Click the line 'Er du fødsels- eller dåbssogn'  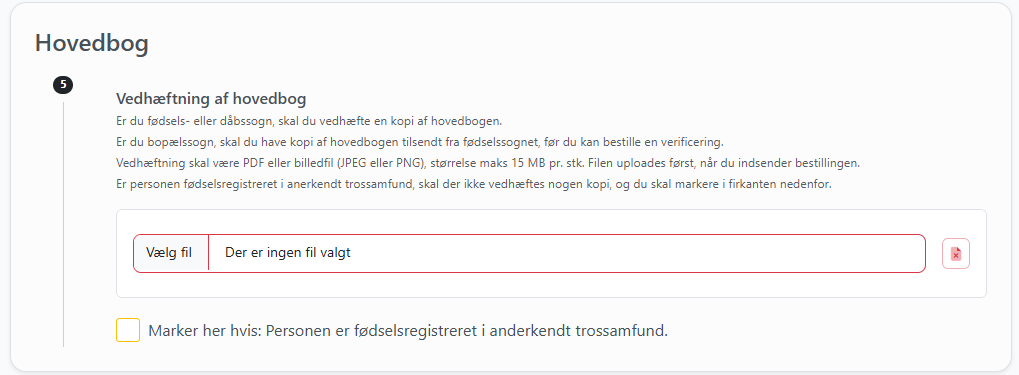point(309,122)
